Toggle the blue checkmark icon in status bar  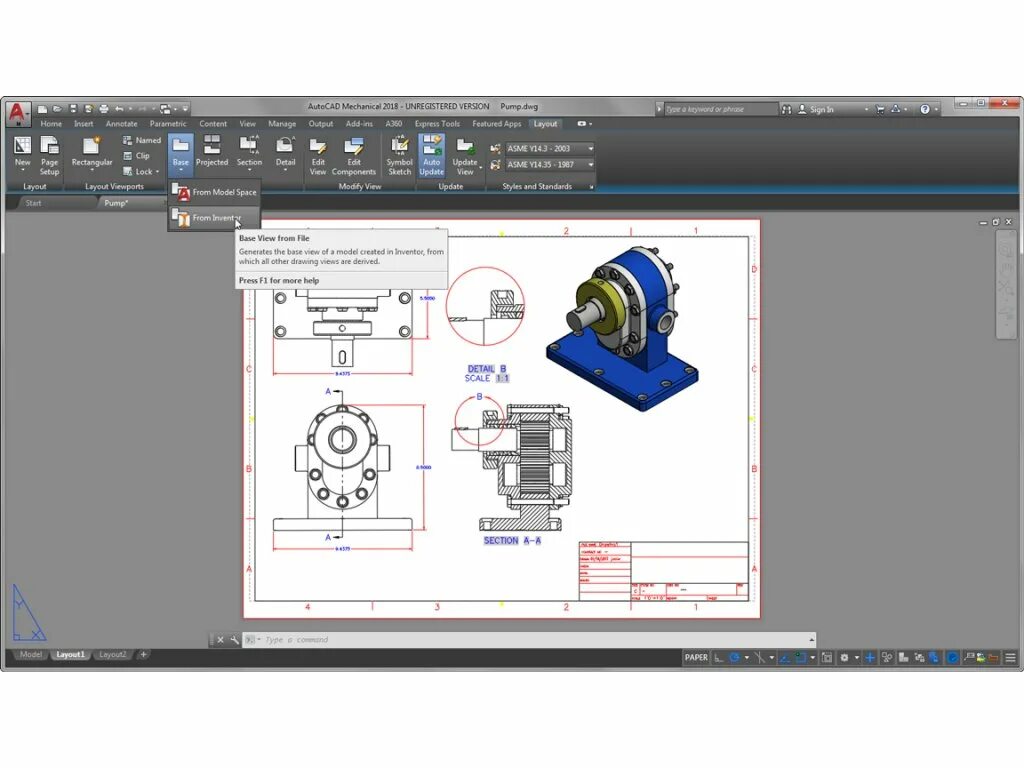[x=952, y=658]
